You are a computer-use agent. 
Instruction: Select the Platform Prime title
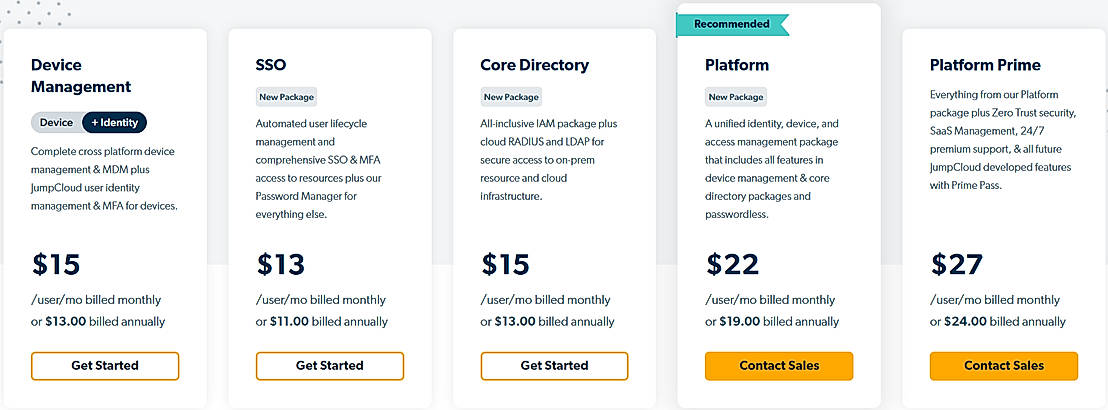(x=985, y=65)
